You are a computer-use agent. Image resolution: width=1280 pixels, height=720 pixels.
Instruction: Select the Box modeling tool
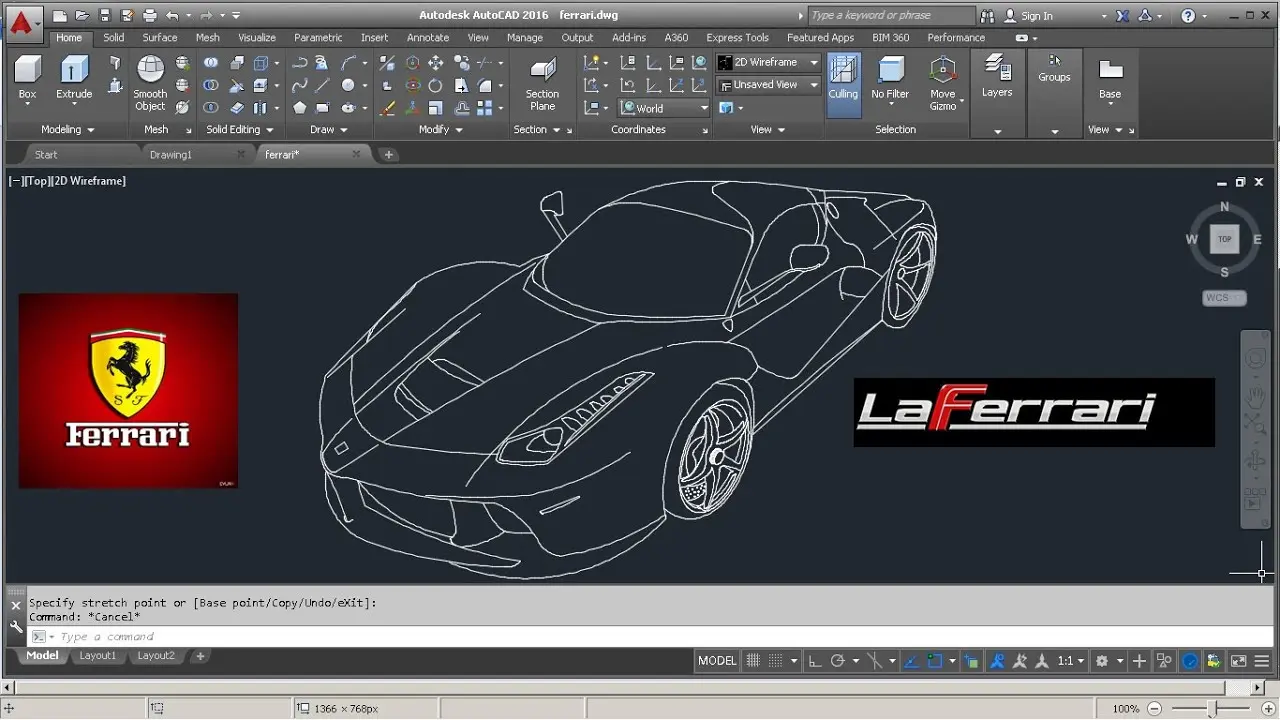point(28,77)
